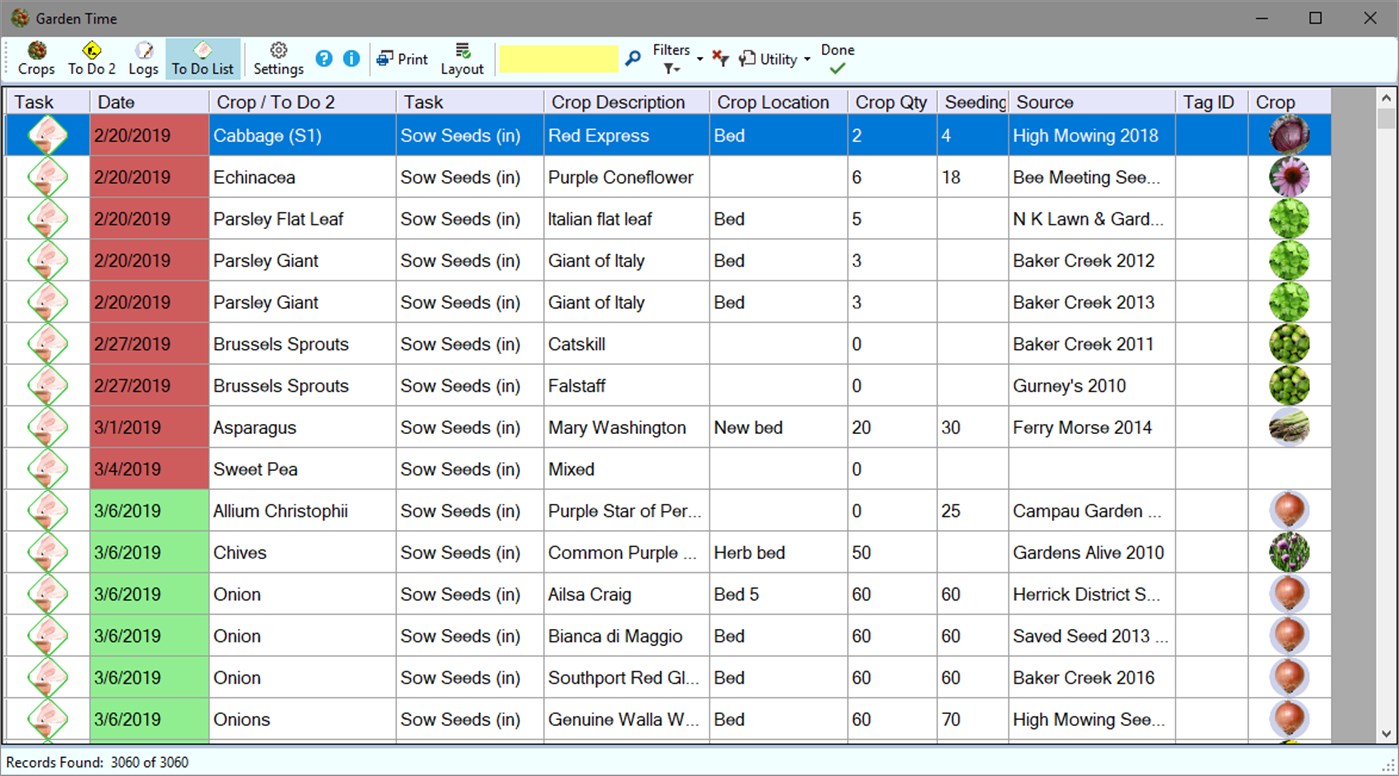The height and width of the screenshot is (776, 1399).
Task: Open the To Do 2 view
Action: 91,57
